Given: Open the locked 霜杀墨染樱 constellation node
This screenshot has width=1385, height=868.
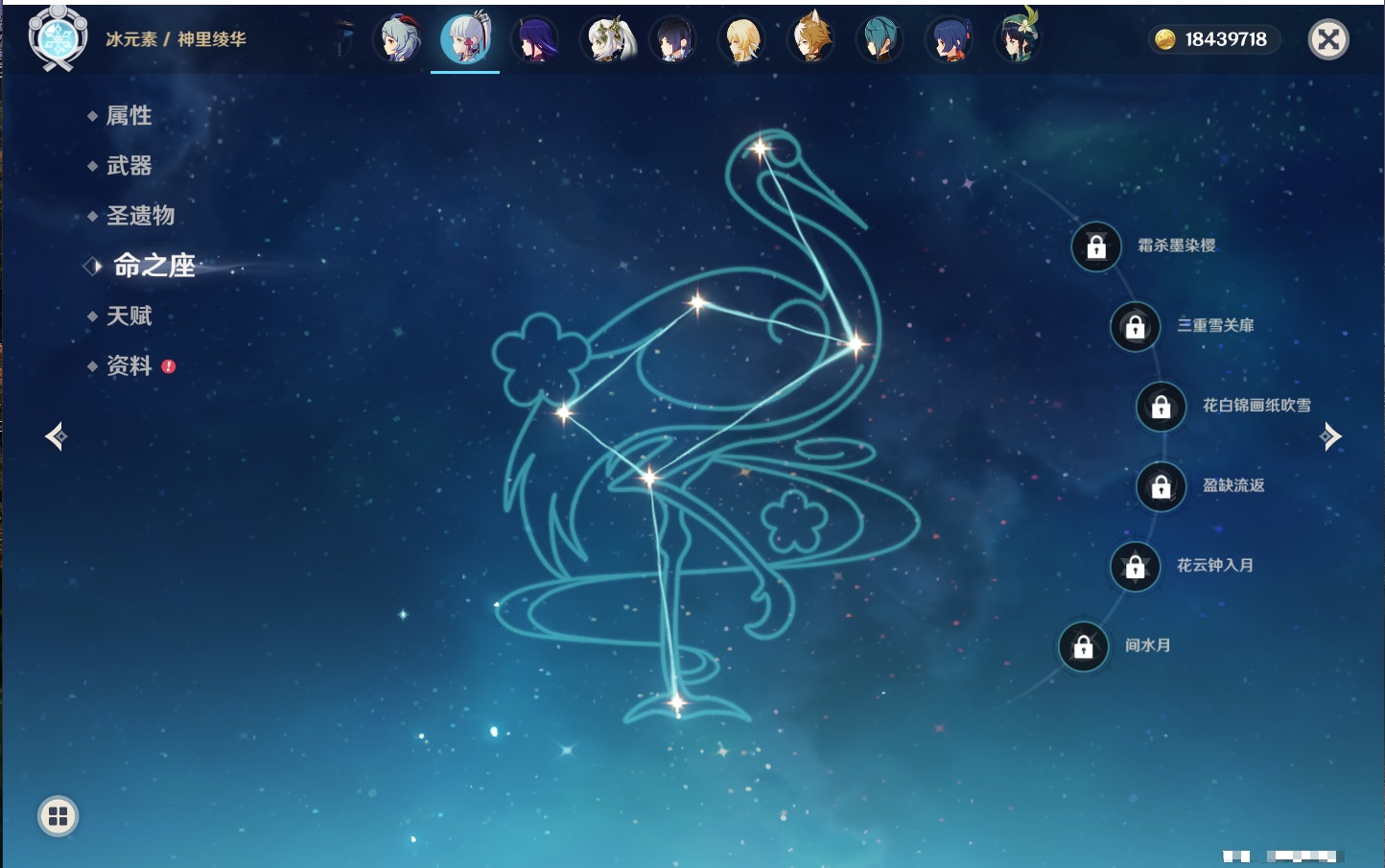Looking at the screenshot, I should [x=1096, y=246].
